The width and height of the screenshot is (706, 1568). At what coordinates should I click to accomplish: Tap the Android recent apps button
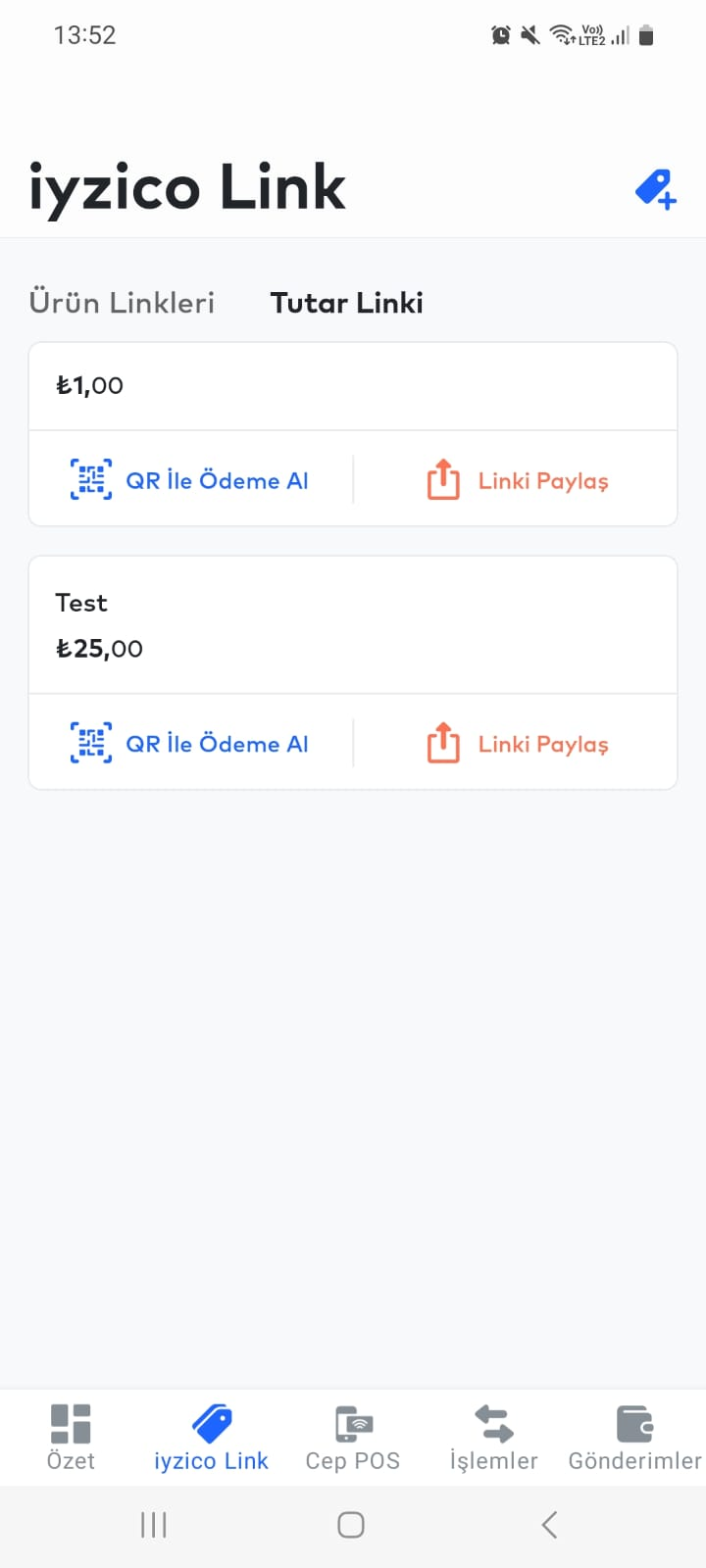pos(154,1525)
